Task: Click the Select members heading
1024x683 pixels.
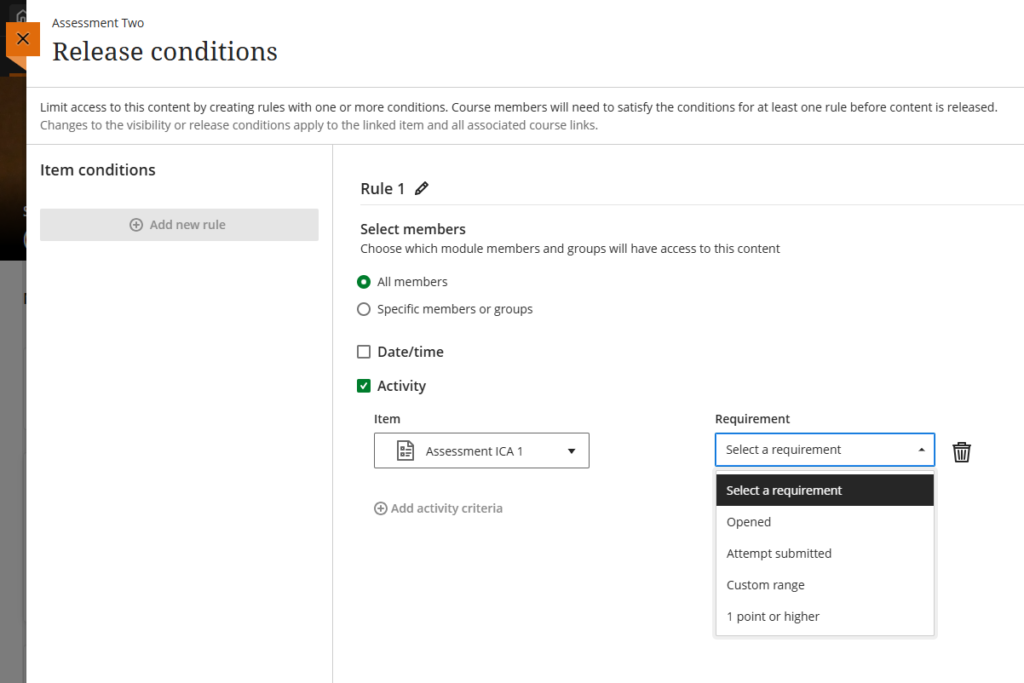Action: [x=413, y=229]
